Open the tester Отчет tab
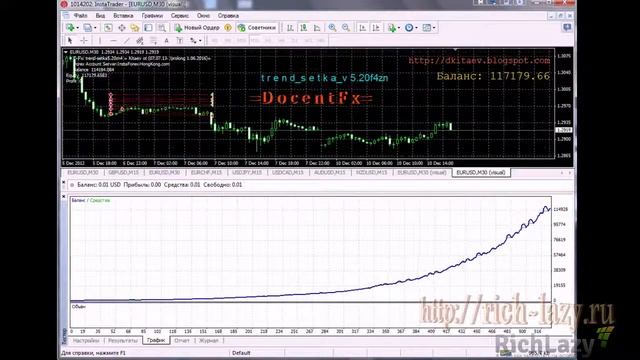640x360 pixels. tap(182, 340)
